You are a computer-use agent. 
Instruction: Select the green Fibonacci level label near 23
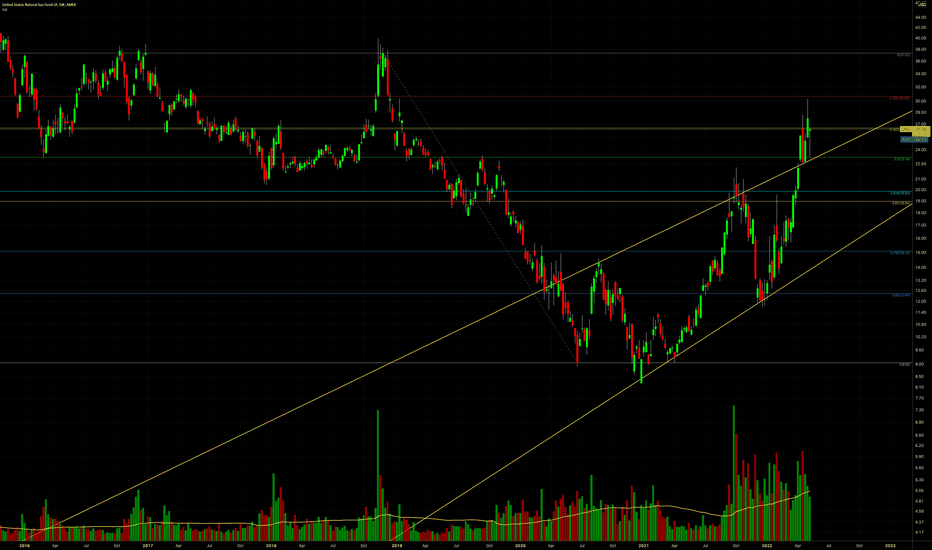pos(902,159)
